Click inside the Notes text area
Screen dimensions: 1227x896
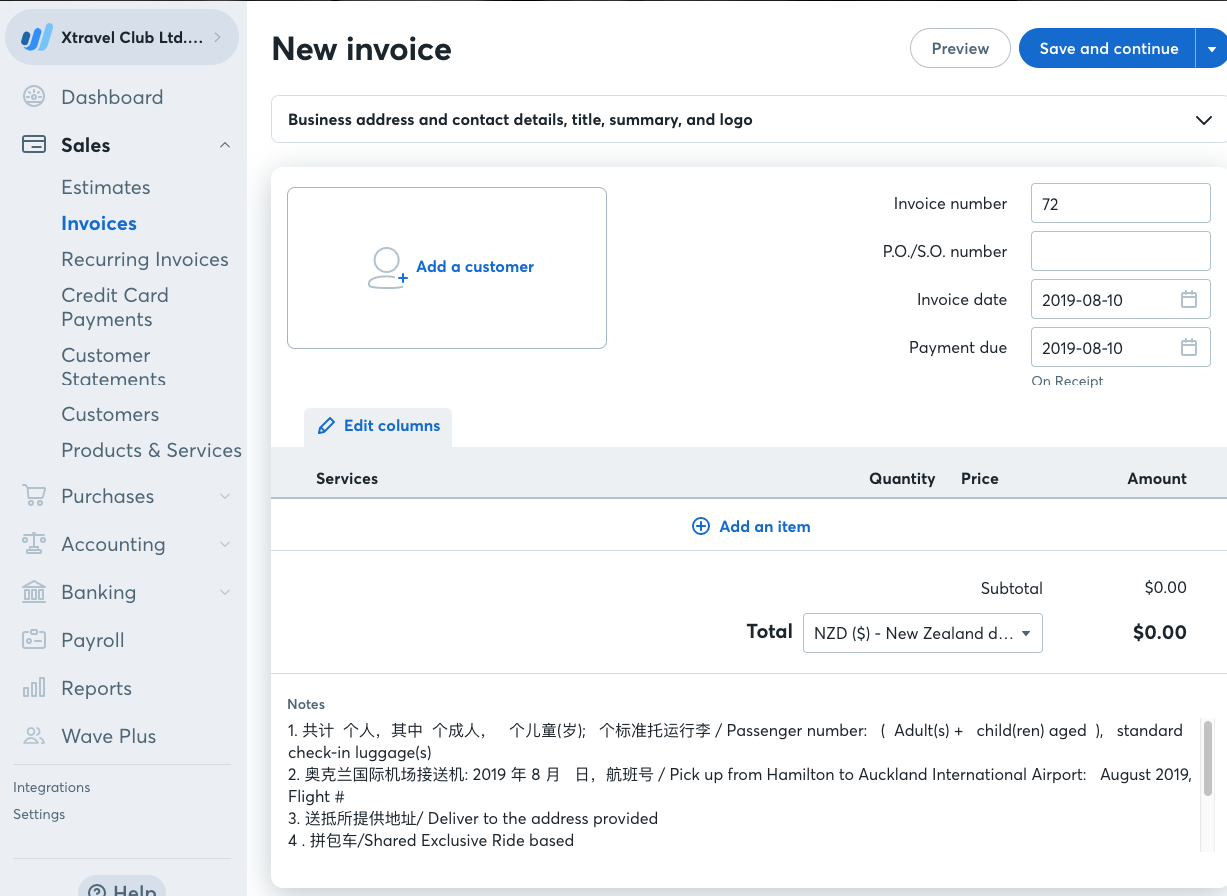[743, 785]
